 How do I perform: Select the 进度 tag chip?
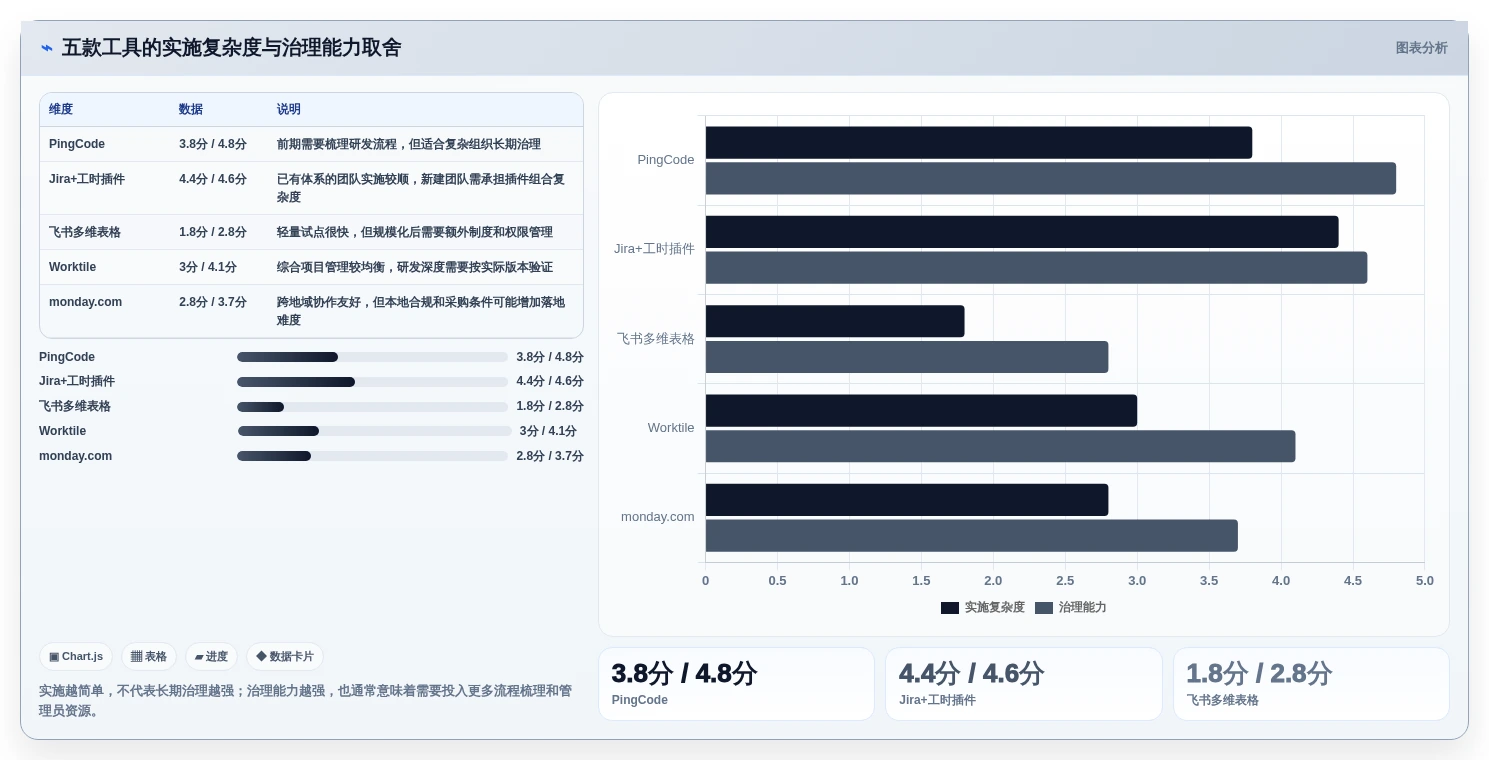pyautogui.click(x=211, y=657)
